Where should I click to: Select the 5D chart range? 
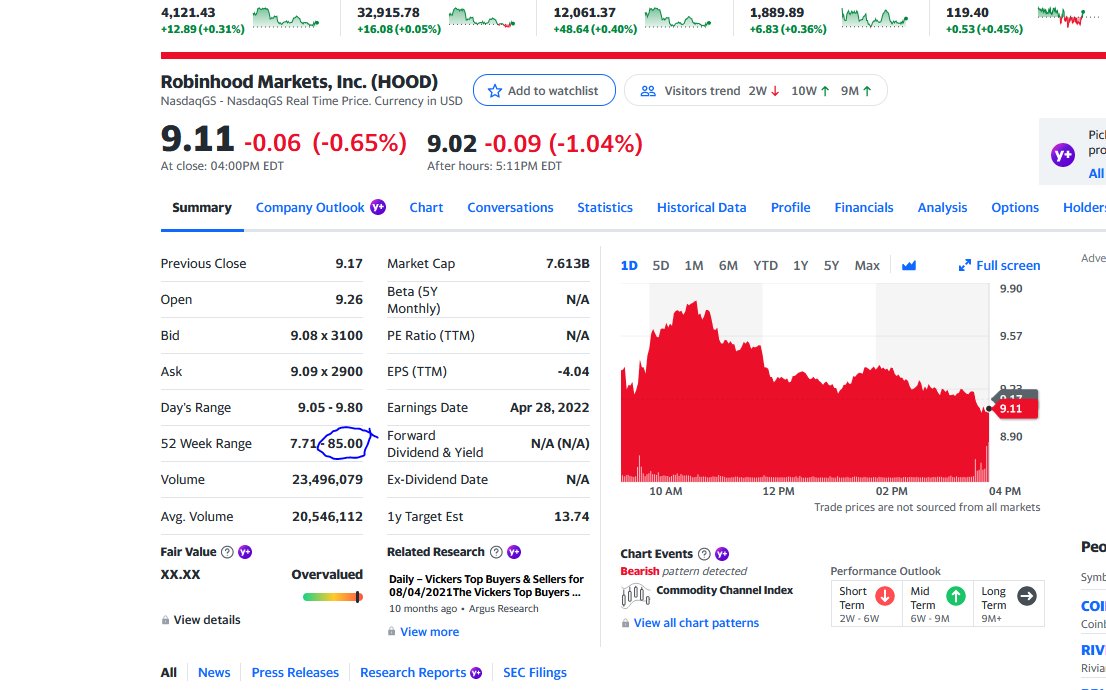pyautogui.click(x=661, y=265)
